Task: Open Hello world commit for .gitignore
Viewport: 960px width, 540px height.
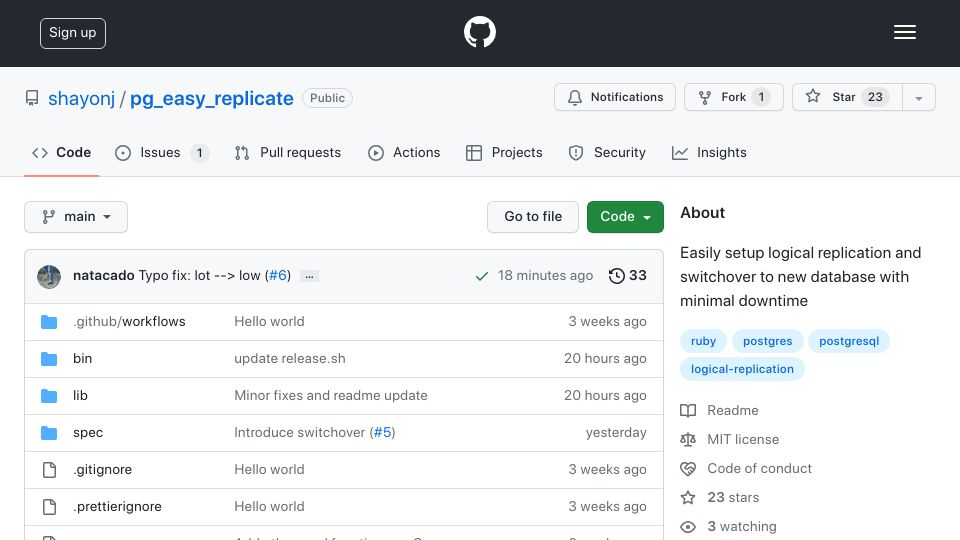Action: pos(269,470)
